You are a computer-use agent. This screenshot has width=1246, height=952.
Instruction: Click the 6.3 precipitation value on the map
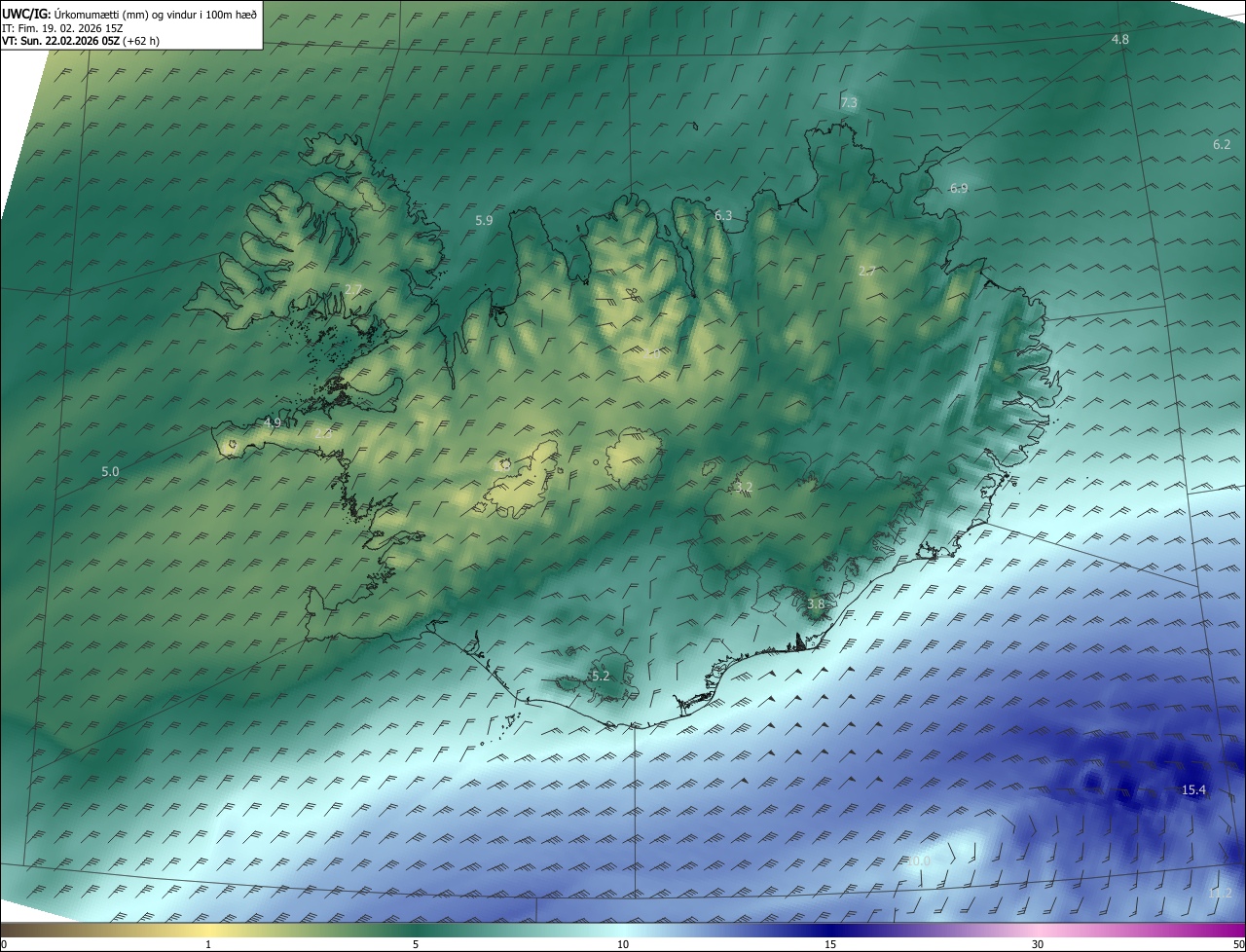pyautogui.click(x=723, y=216)
